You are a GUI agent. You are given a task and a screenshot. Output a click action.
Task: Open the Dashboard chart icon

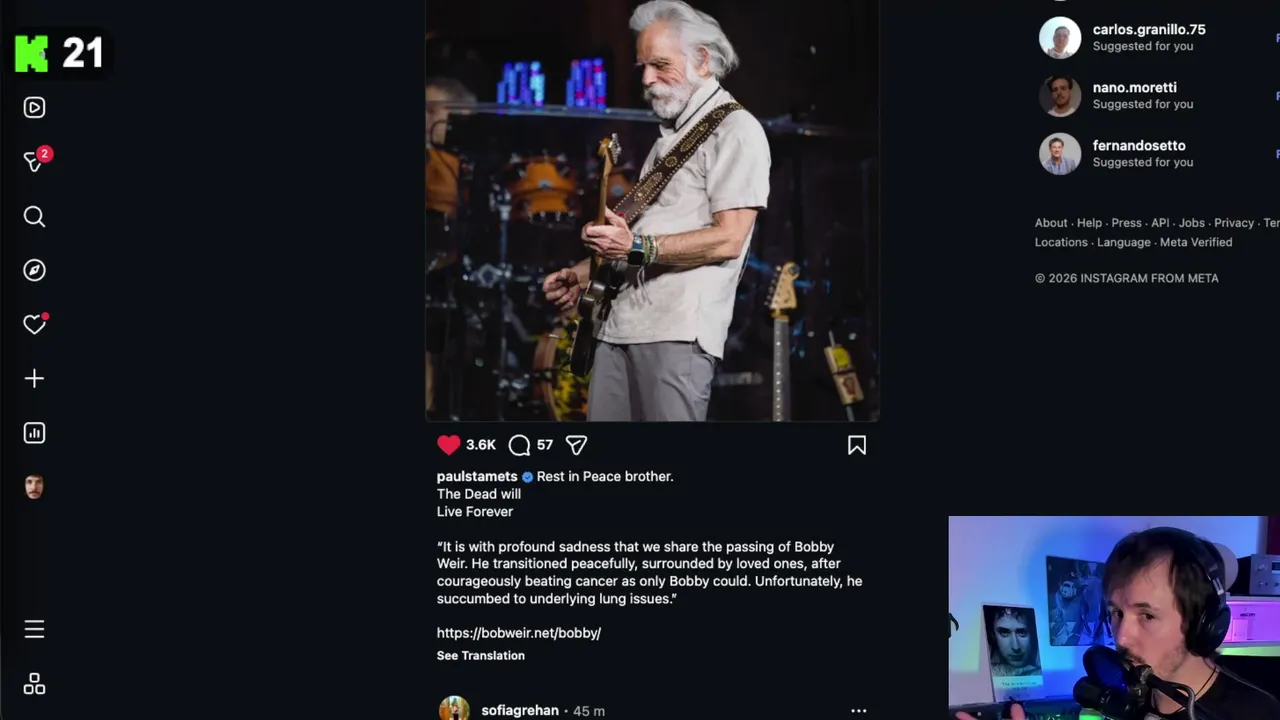pos(34,433)
